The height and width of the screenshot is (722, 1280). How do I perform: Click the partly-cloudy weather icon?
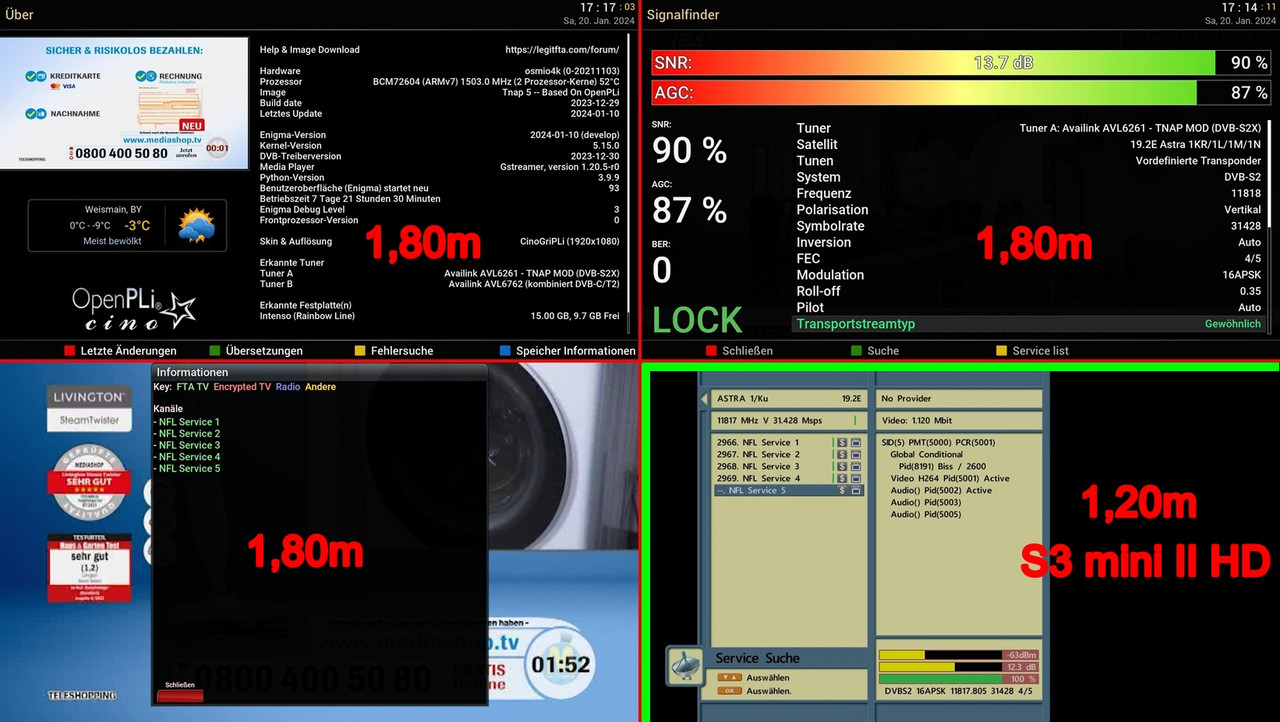pos(196,226)
